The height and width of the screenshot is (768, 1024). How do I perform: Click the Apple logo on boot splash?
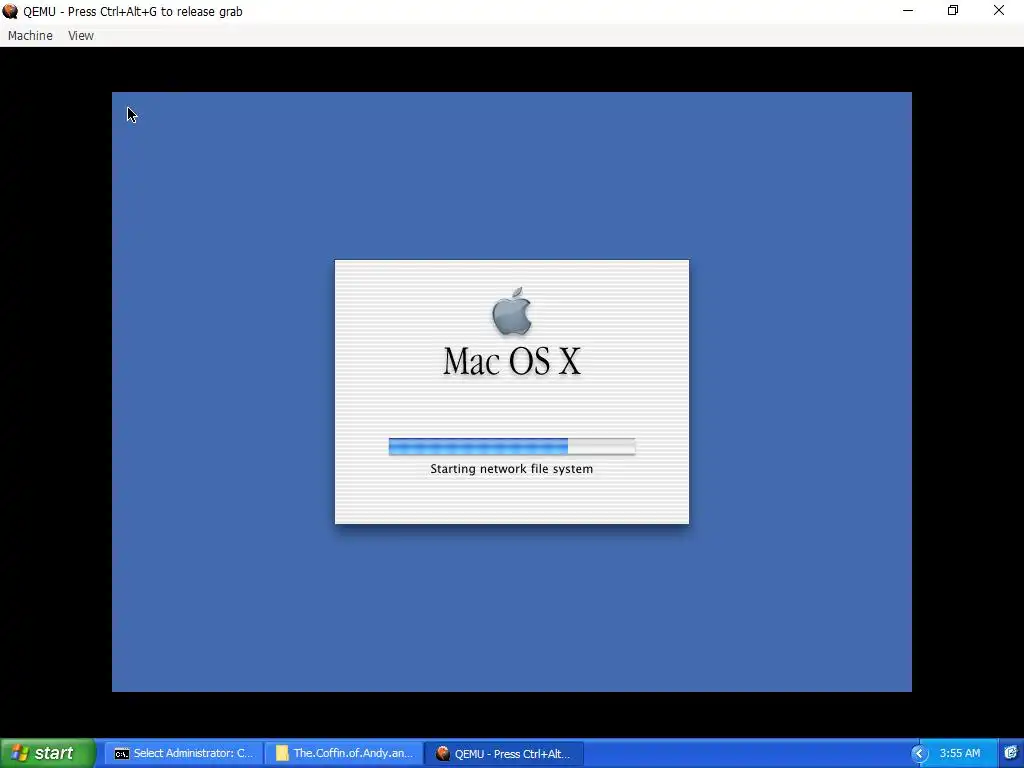point(512,311)
